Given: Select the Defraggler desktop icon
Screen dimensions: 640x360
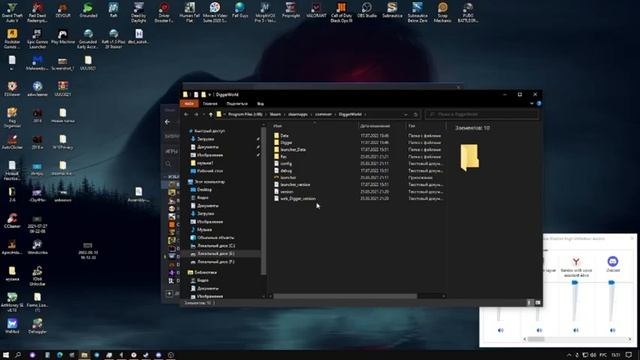Looking at the screenshot, I should coord(38,327).
